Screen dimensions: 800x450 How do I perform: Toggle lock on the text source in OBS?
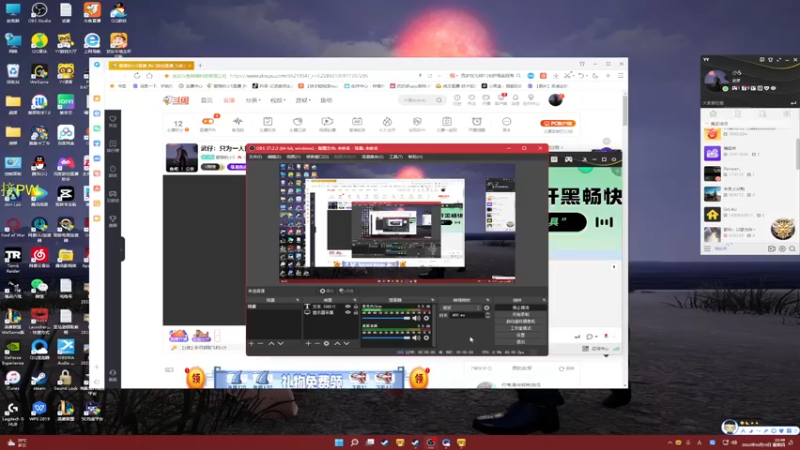coord(356,307)
